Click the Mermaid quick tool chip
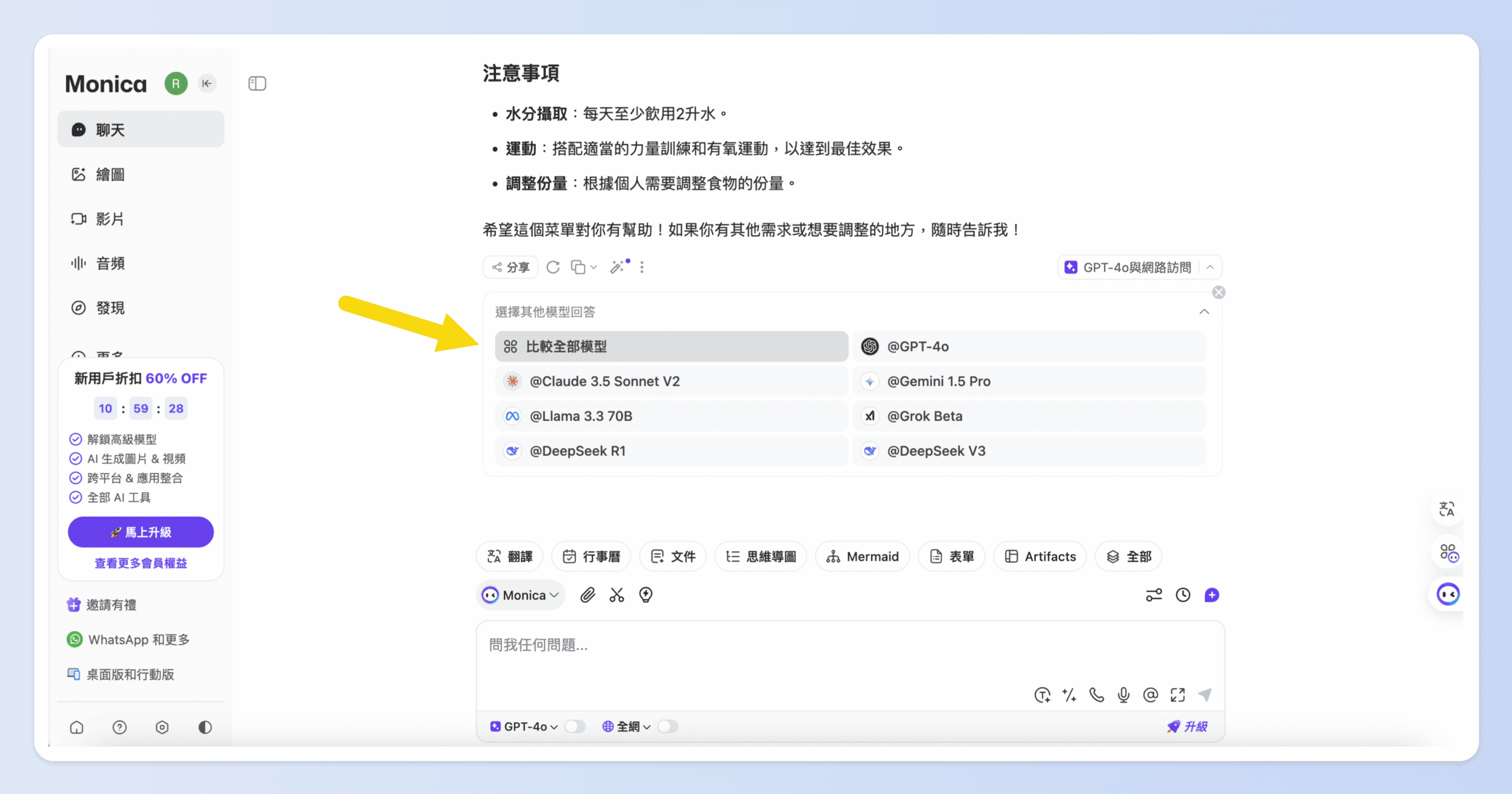Screen dimensions: 1512x794 [862, 557]
